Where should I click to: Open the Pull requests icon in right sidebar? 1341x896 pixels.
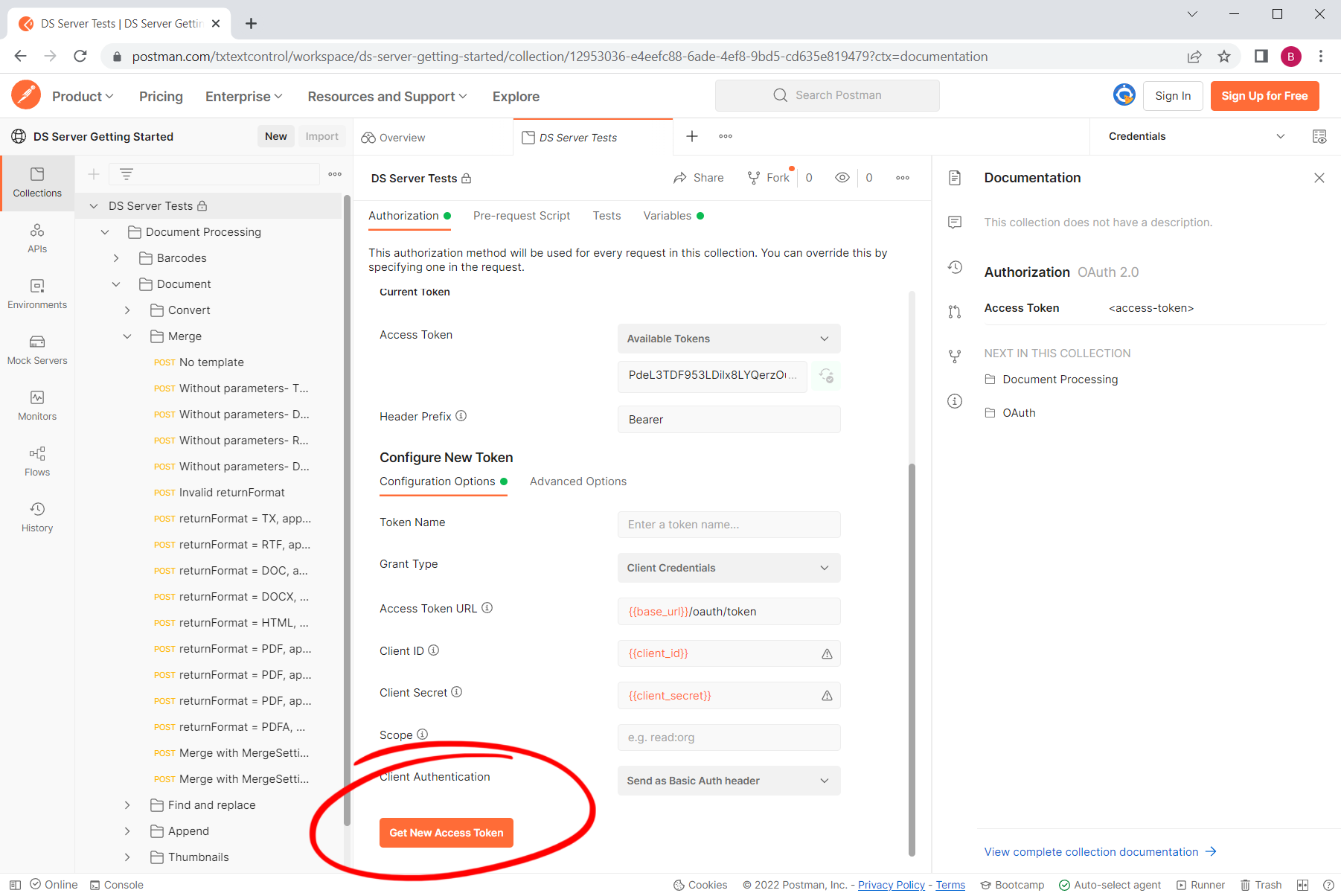point(955,312)
